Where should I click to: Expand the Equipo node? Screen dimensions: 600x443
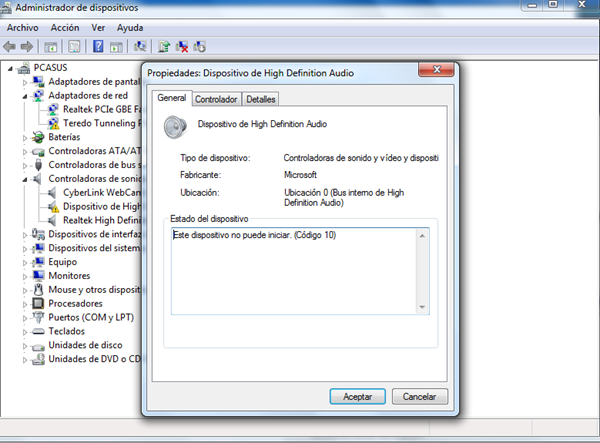25,262
